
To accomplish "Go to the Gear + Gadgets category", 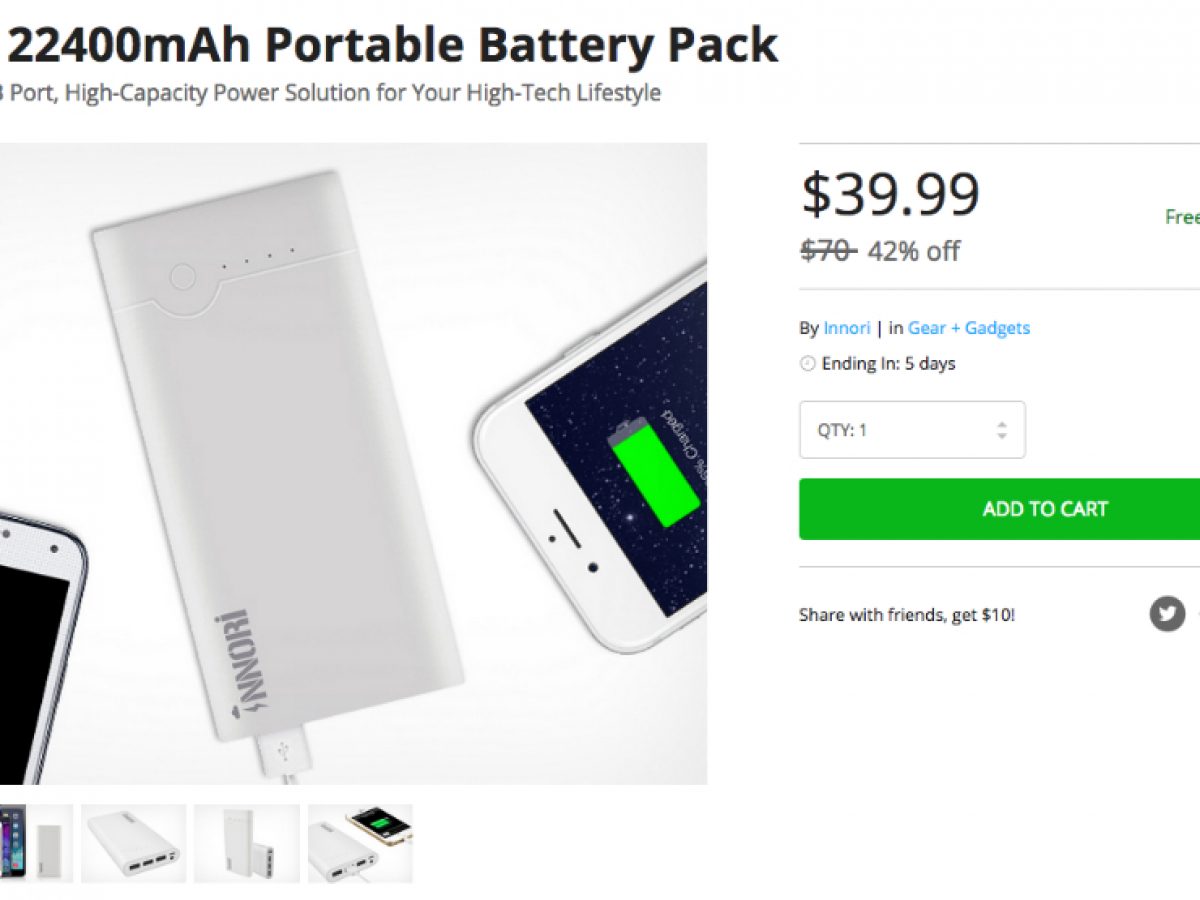I will pyautogui.click(x=968, y=328).
